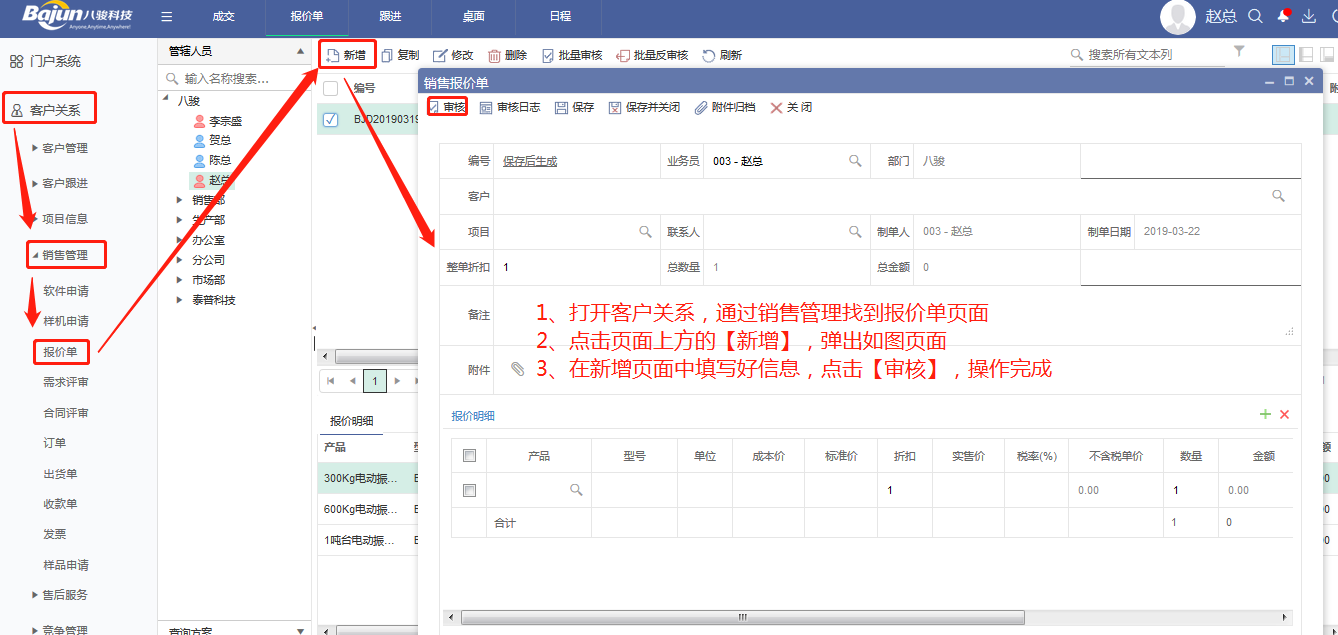Open the notification bell icon

pyautogui.click(x=1283, y=16)
